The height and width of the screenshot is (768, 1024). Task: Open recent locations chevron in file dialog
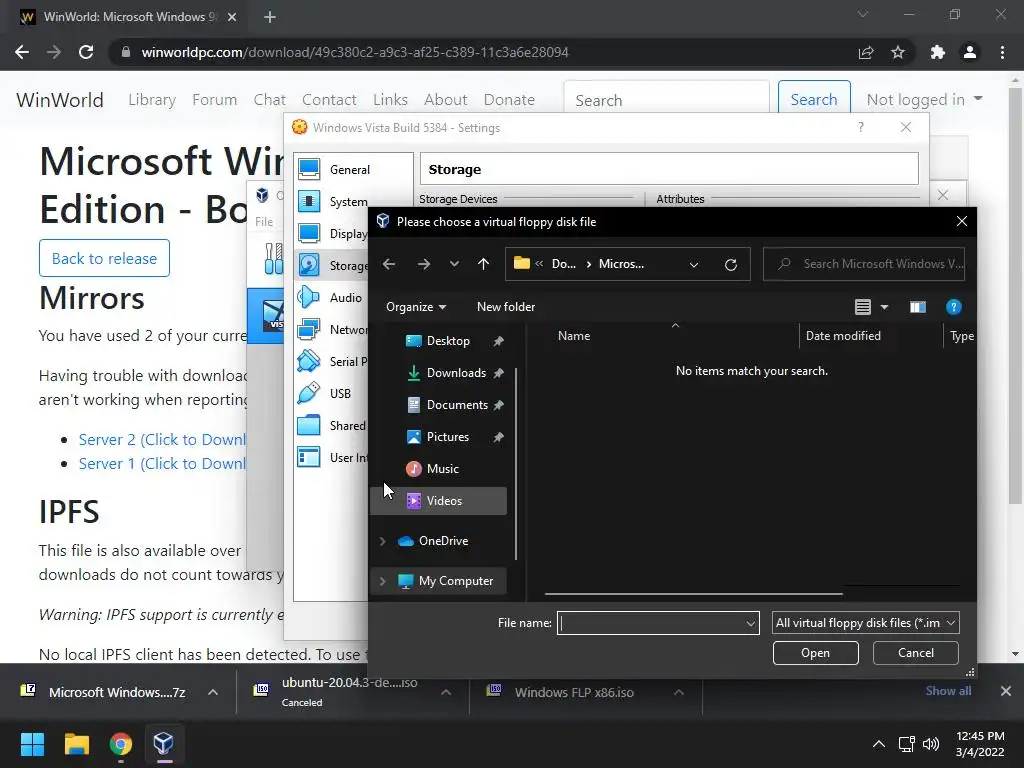point(454,264)
